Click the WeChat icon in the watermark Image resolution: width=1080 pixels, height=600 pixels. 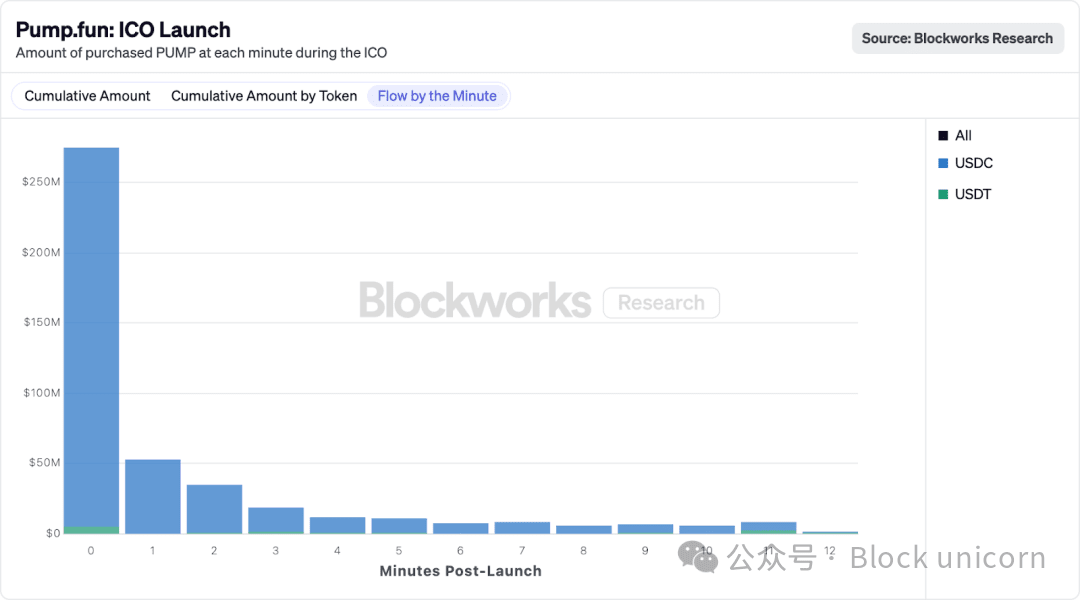(x=698, y=556)
